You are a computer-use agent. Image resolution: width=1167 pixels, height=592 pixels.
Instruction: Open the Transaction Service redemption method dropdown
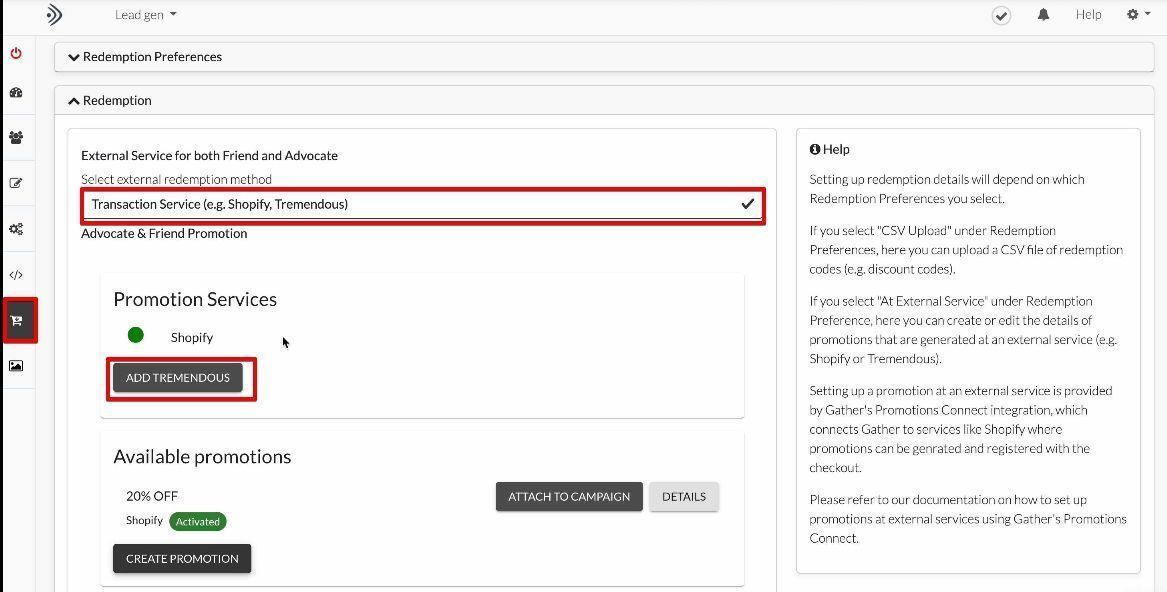[423, 205]
